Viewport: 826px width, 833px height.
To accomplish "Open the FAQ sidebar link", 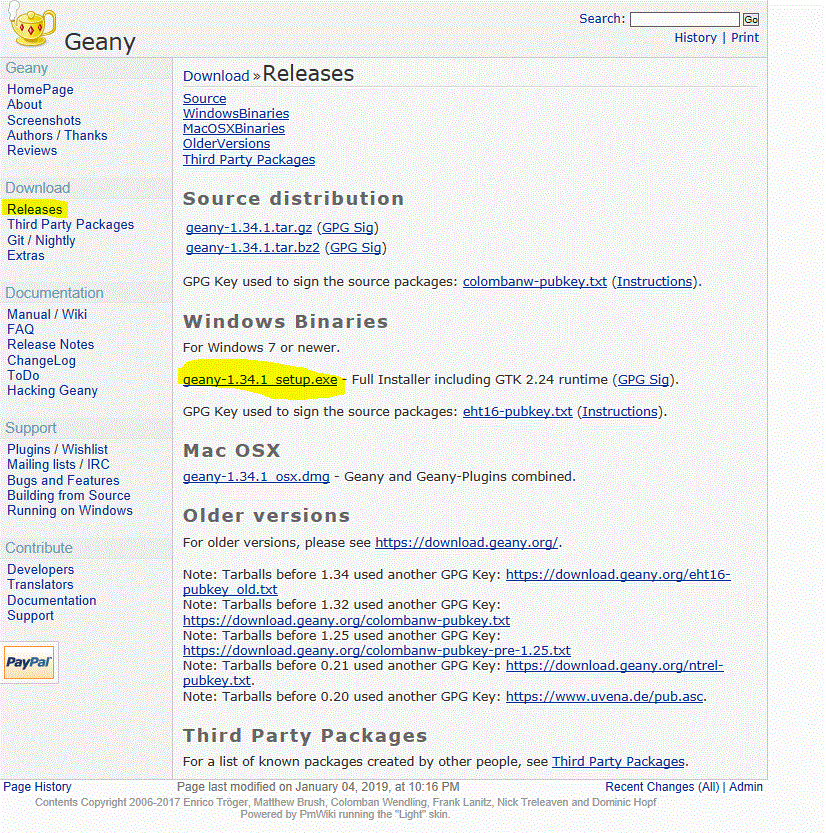I will 21,329.
